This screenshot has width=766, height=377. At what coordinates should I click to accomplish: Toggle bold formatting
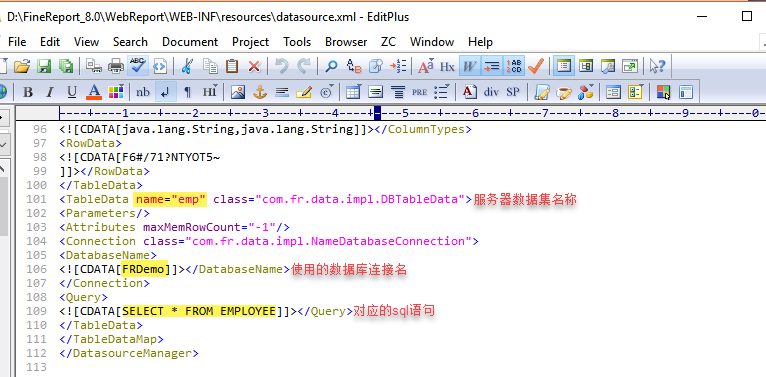coord(28,92)
